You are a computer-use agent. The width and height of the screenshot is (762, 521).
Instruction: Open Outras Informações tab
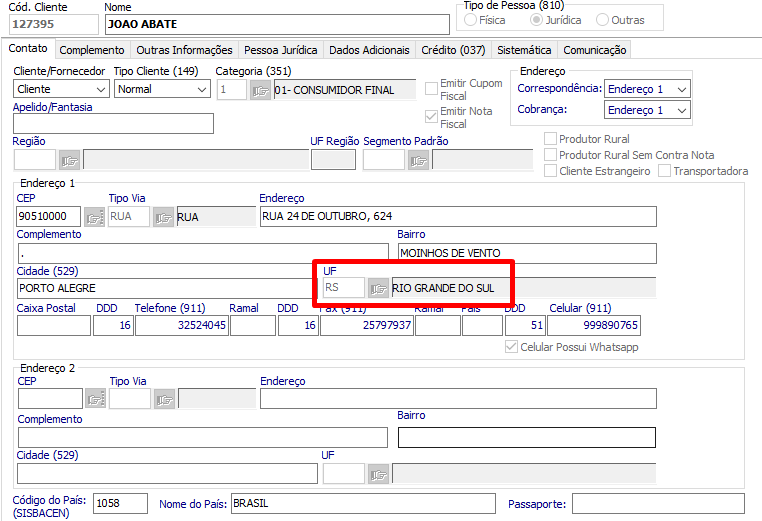point(184,50)
